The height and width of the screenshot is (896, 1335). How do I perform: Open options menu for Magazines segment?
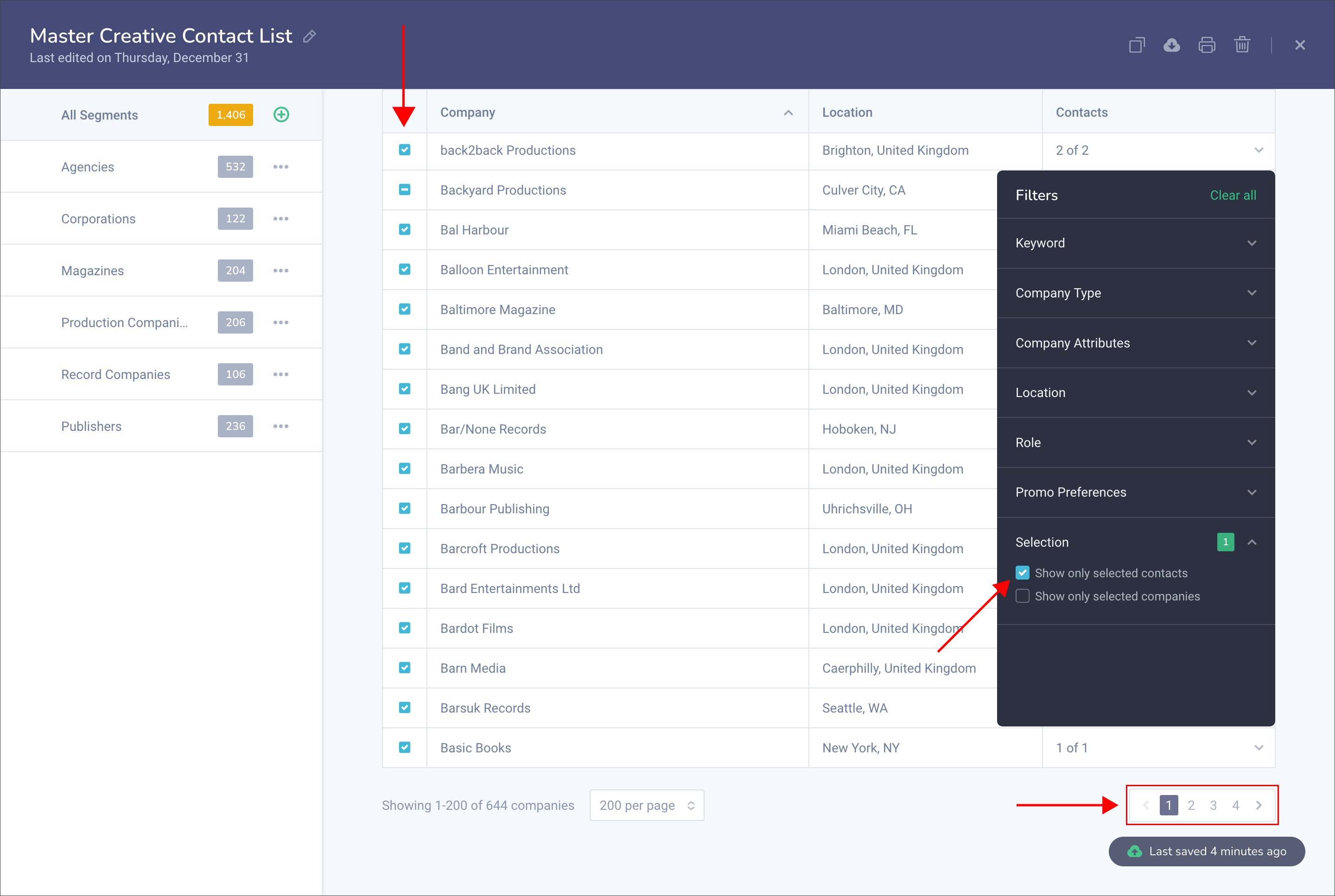point(281,271)
